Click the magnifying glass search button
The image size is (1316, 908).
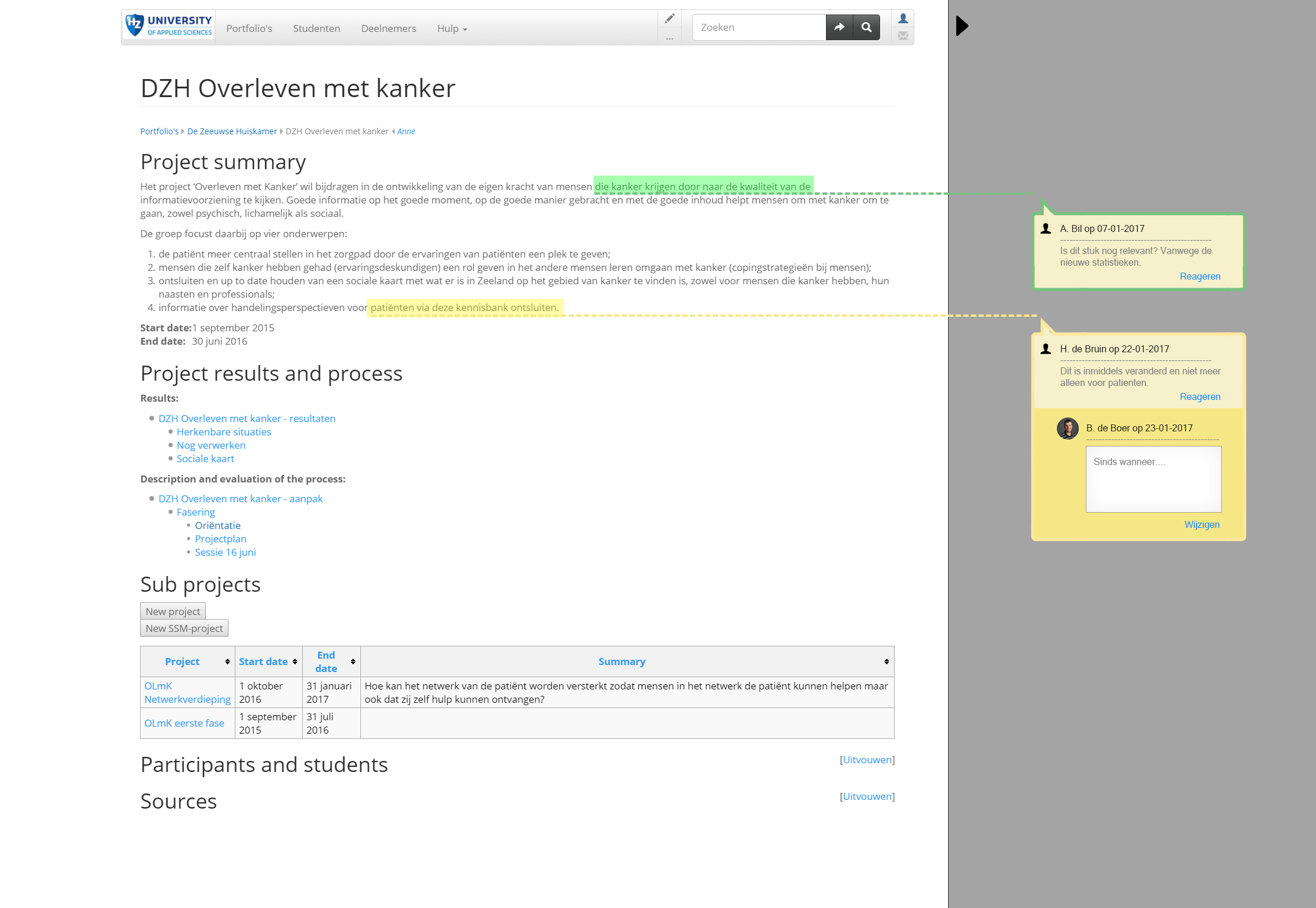coord(866,27)
